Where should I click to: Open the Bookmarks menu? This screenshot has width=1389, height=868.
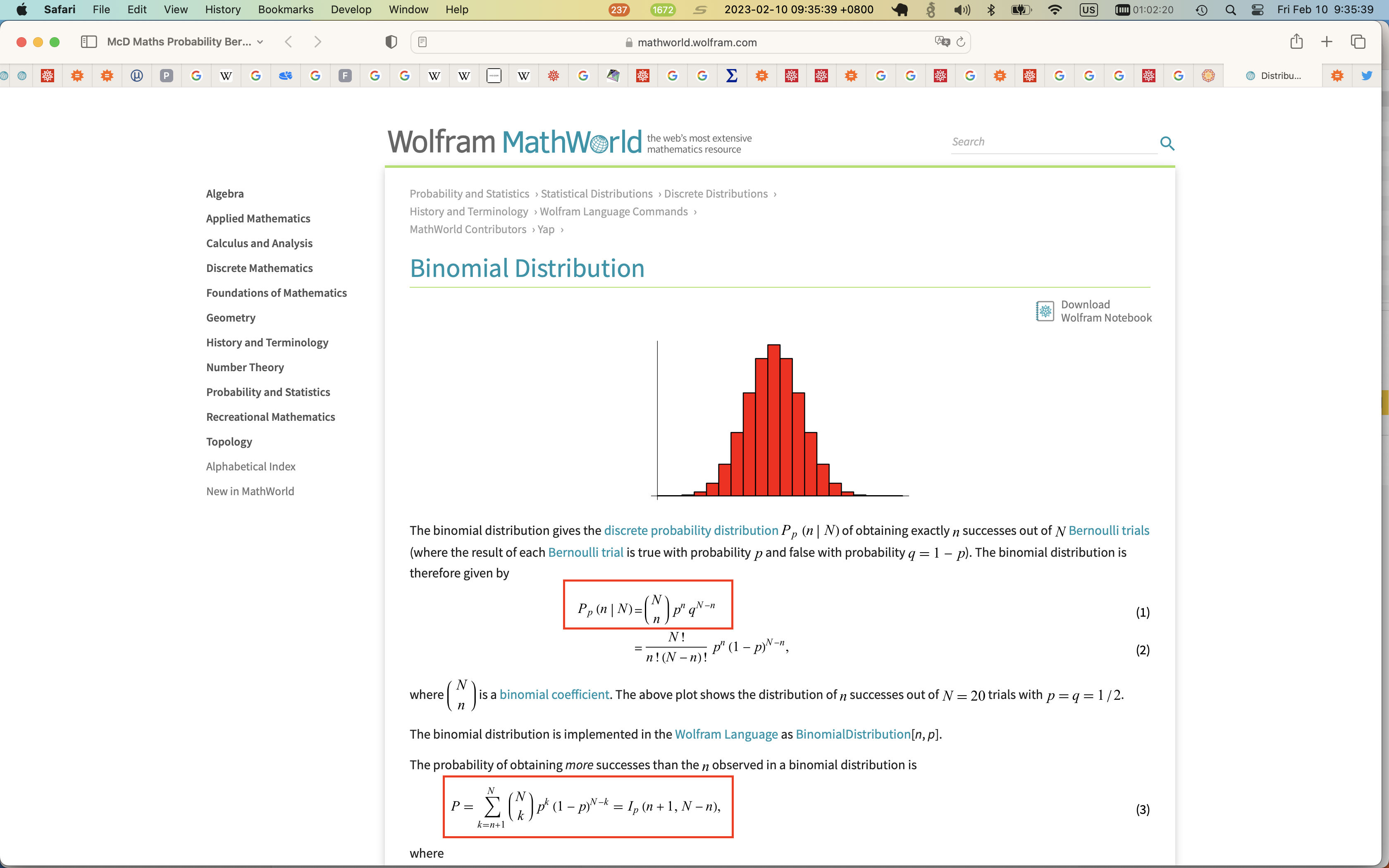285,10
